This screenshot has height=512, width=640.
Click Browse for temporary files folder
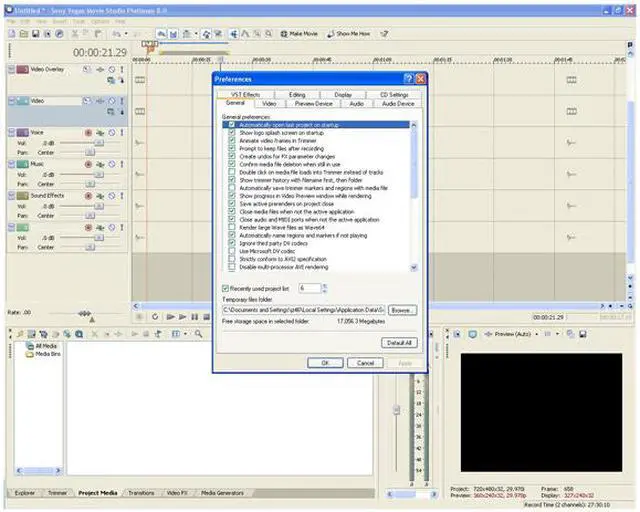tap(402, 310)
